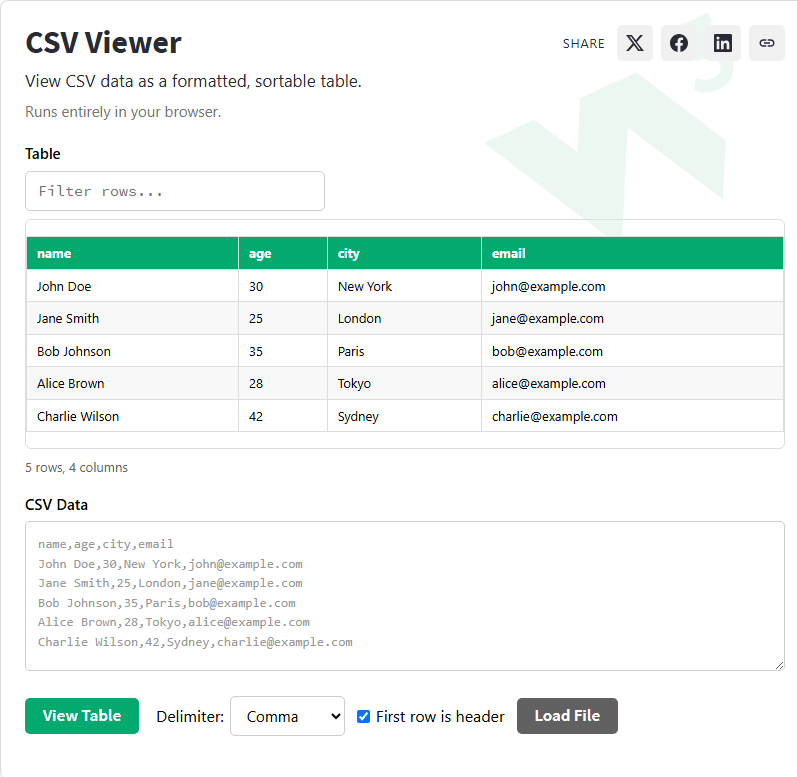Click inside the CSV Data textarea
Viewport: 797px width, 777px height.
point(405,596)
